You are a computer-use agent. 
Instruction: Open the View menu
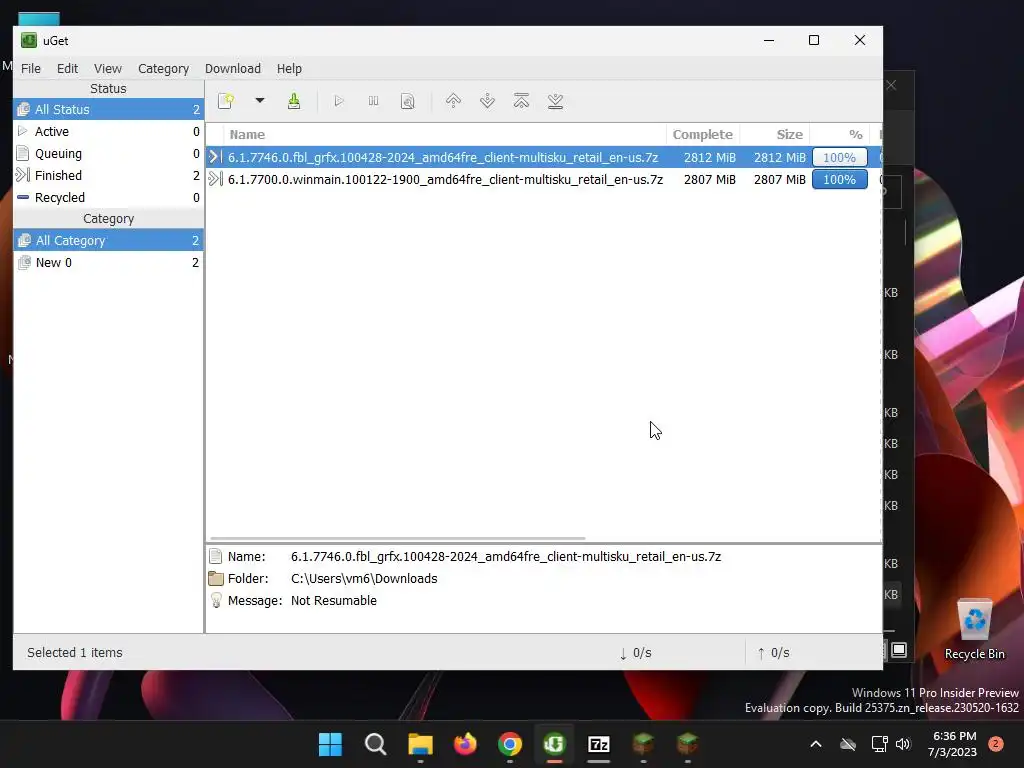tap(108, 69)
